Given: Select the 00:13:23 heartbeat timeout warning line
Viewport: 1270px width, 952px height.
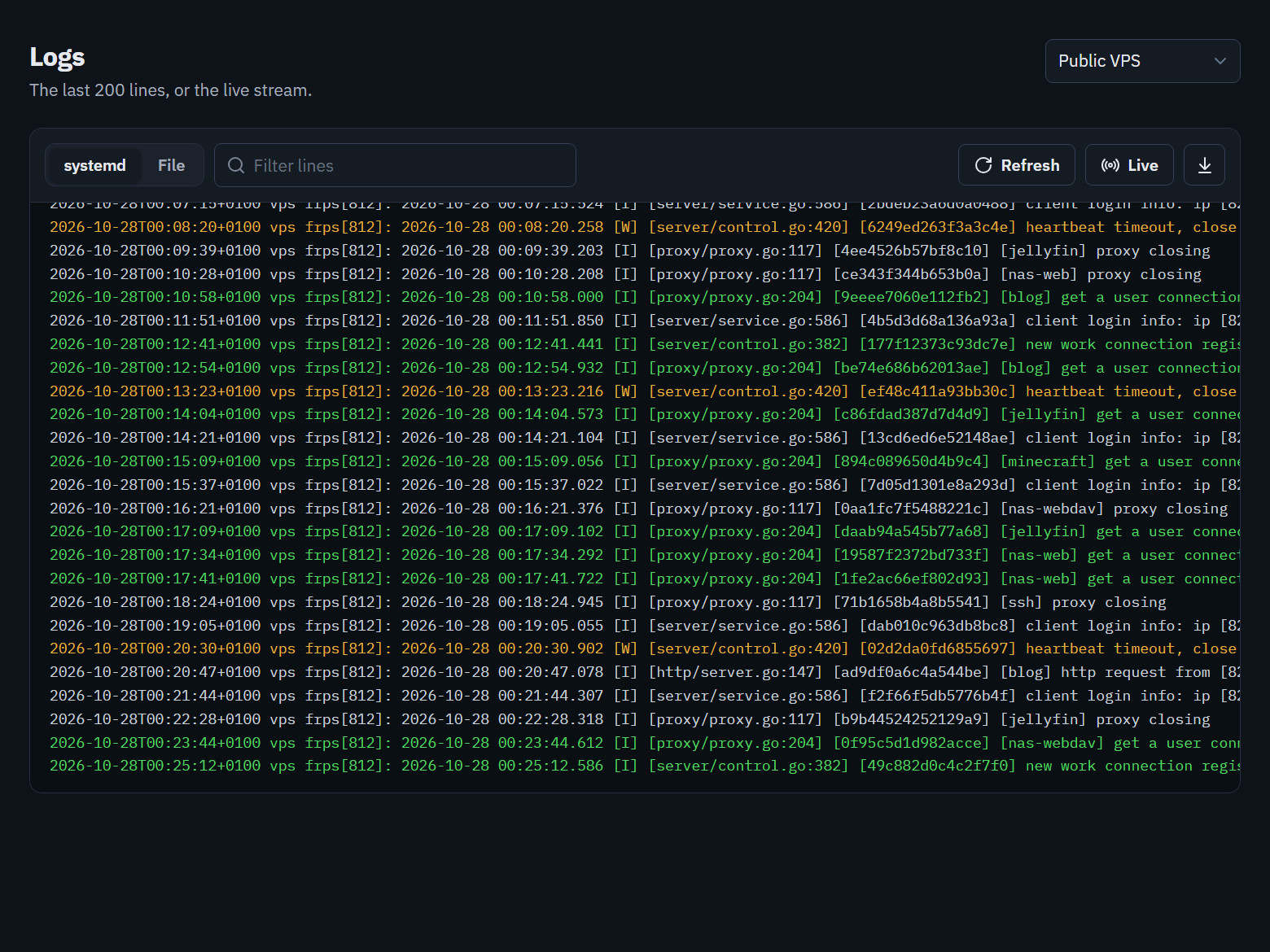Looking at the screenshot, I should pyautogui.click(x=643, y=391).
